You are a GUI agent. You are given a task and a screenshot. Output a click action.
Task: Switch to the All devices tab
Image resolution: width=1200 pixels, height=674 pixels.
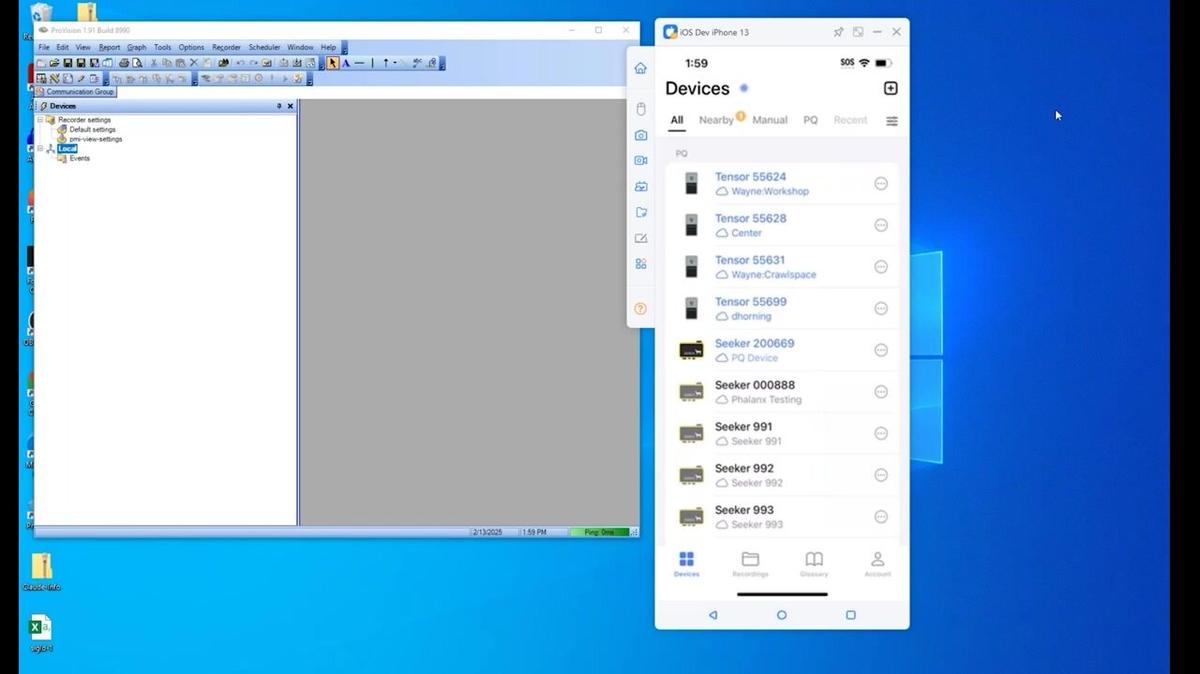677,120
